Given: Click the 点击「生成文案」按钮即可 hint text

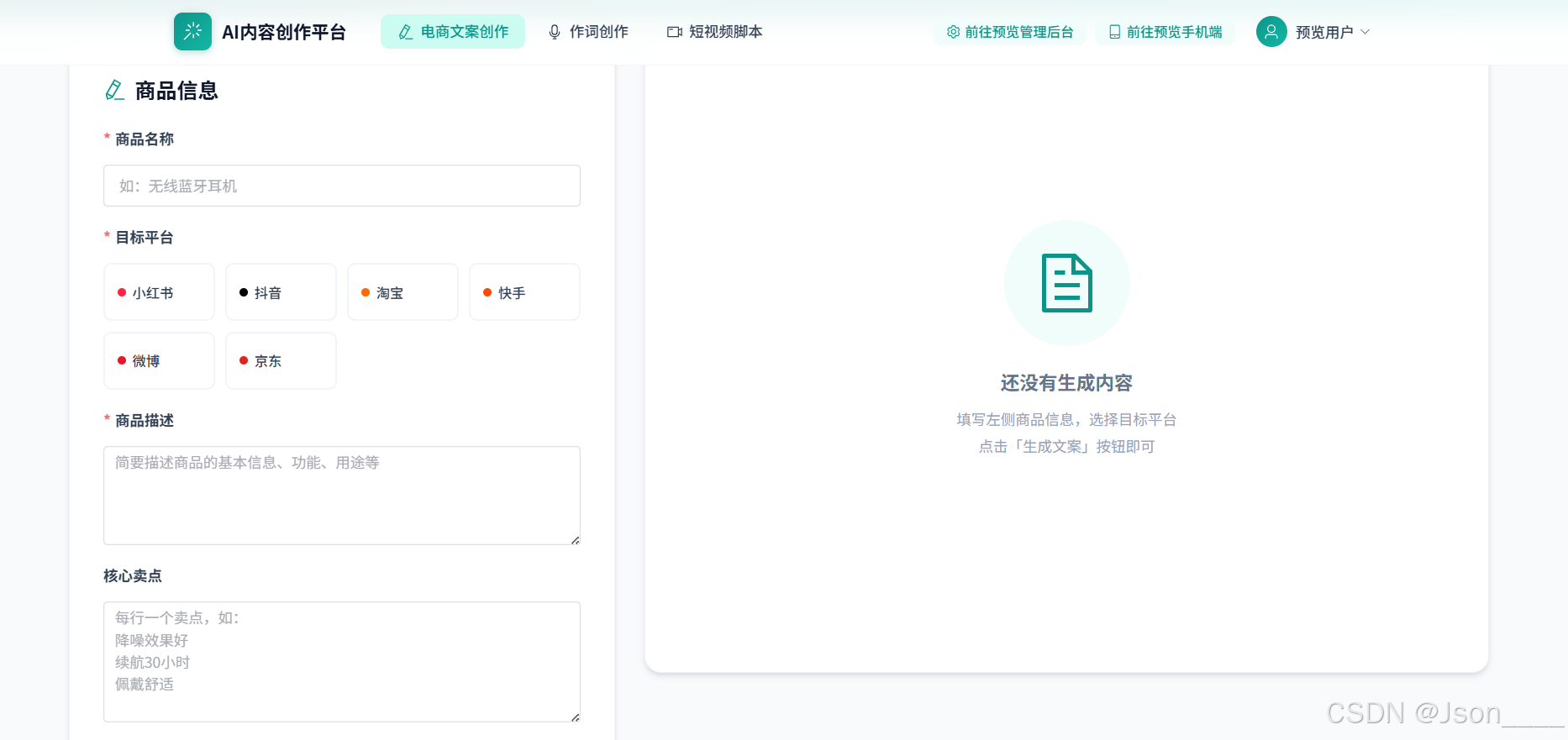Looking at the screenshot, I should point(1066,447).
